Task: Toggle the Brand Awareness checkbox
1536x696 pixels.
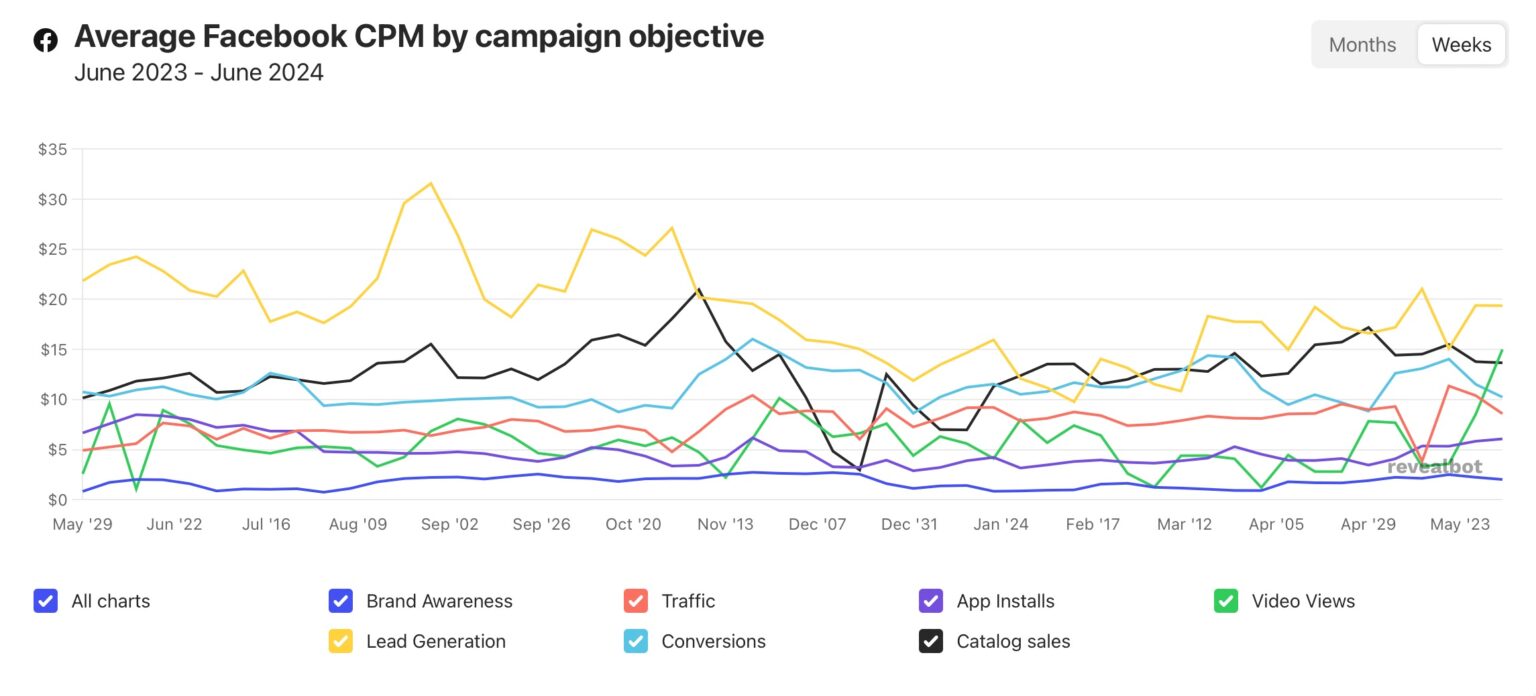Action: (x=341, y=600)
